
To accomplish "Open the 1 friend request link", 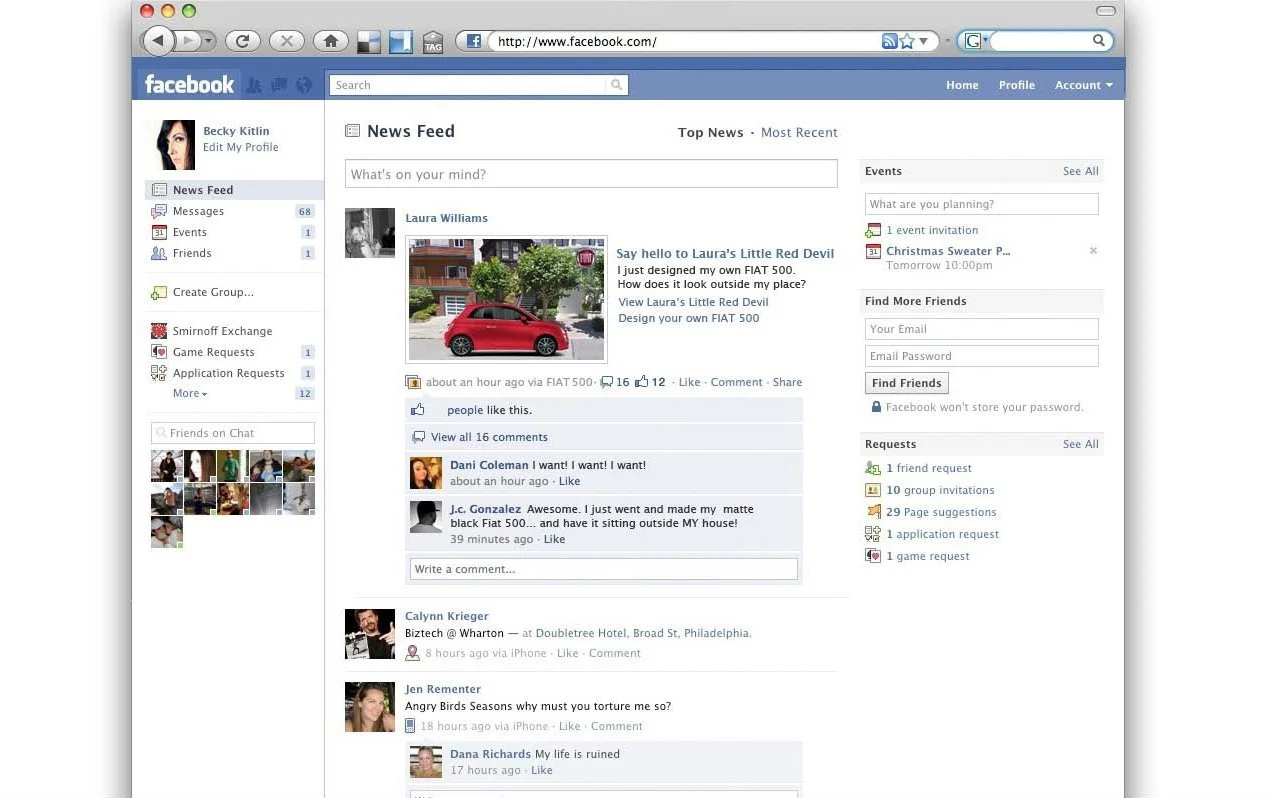I will [929, 468].
